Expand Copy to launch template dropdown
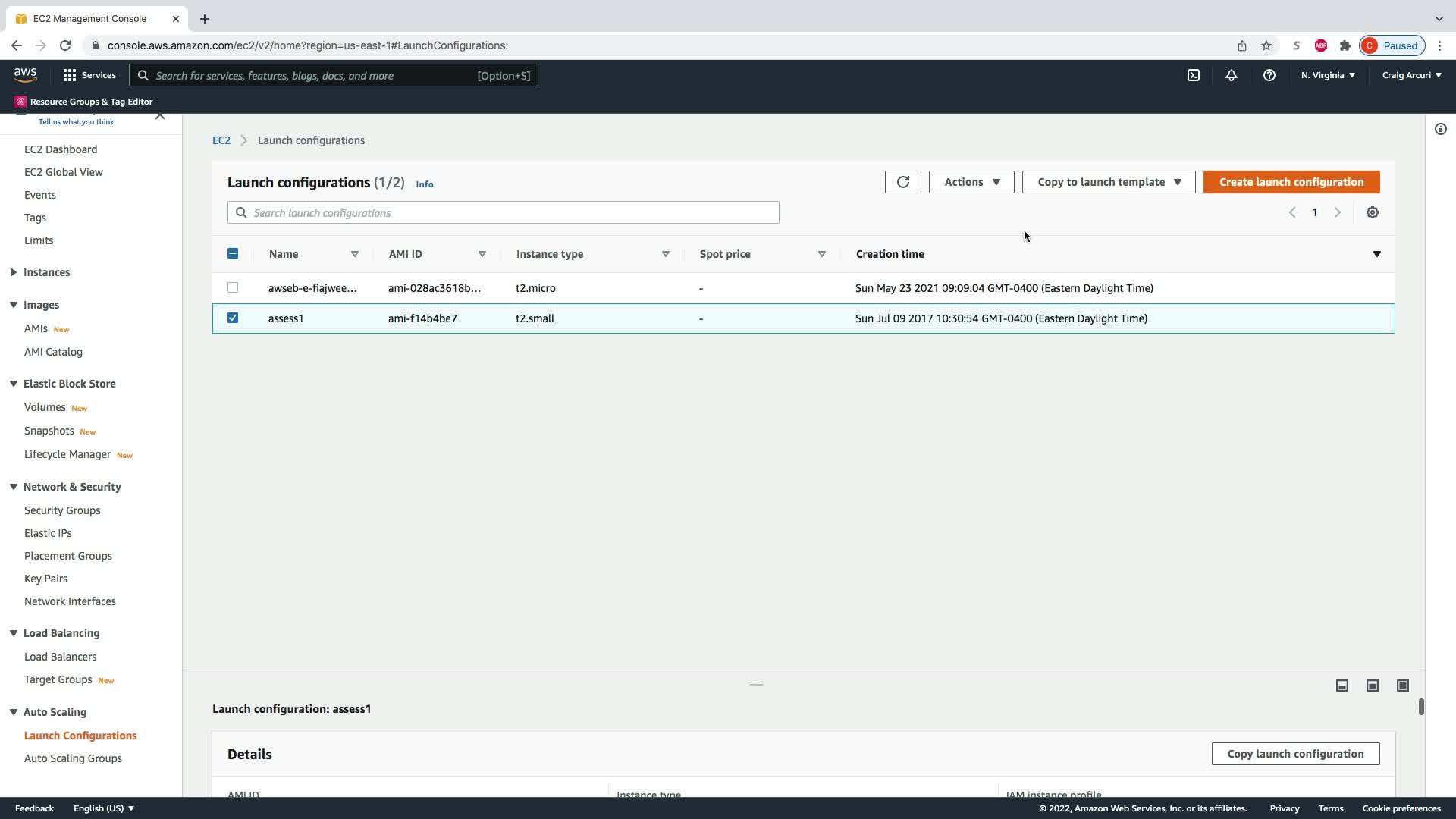This screenshot has height=819, width=1456. tap(1109, 182)
